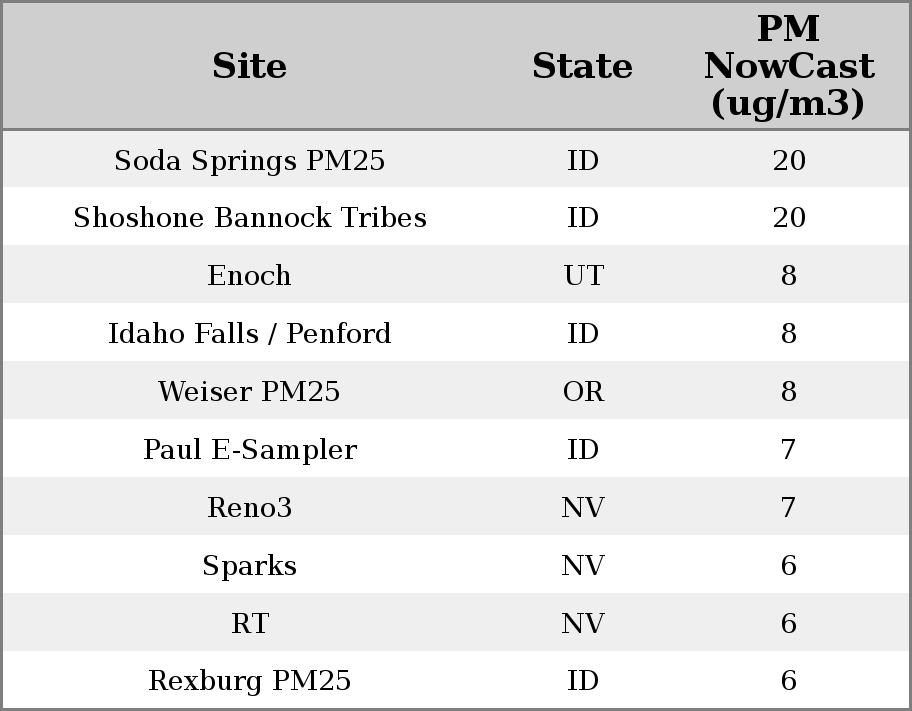Select the OR state cell for Weiser

click(x=583, y=392)
